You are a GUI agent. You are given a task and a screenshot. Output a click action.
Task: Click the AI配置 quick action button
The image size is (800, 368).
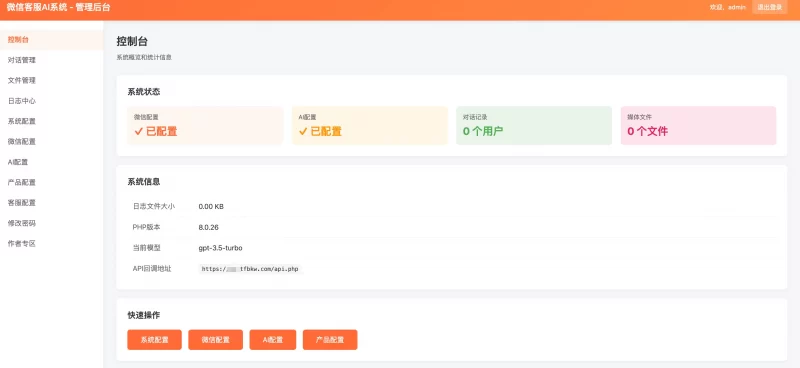273,340
